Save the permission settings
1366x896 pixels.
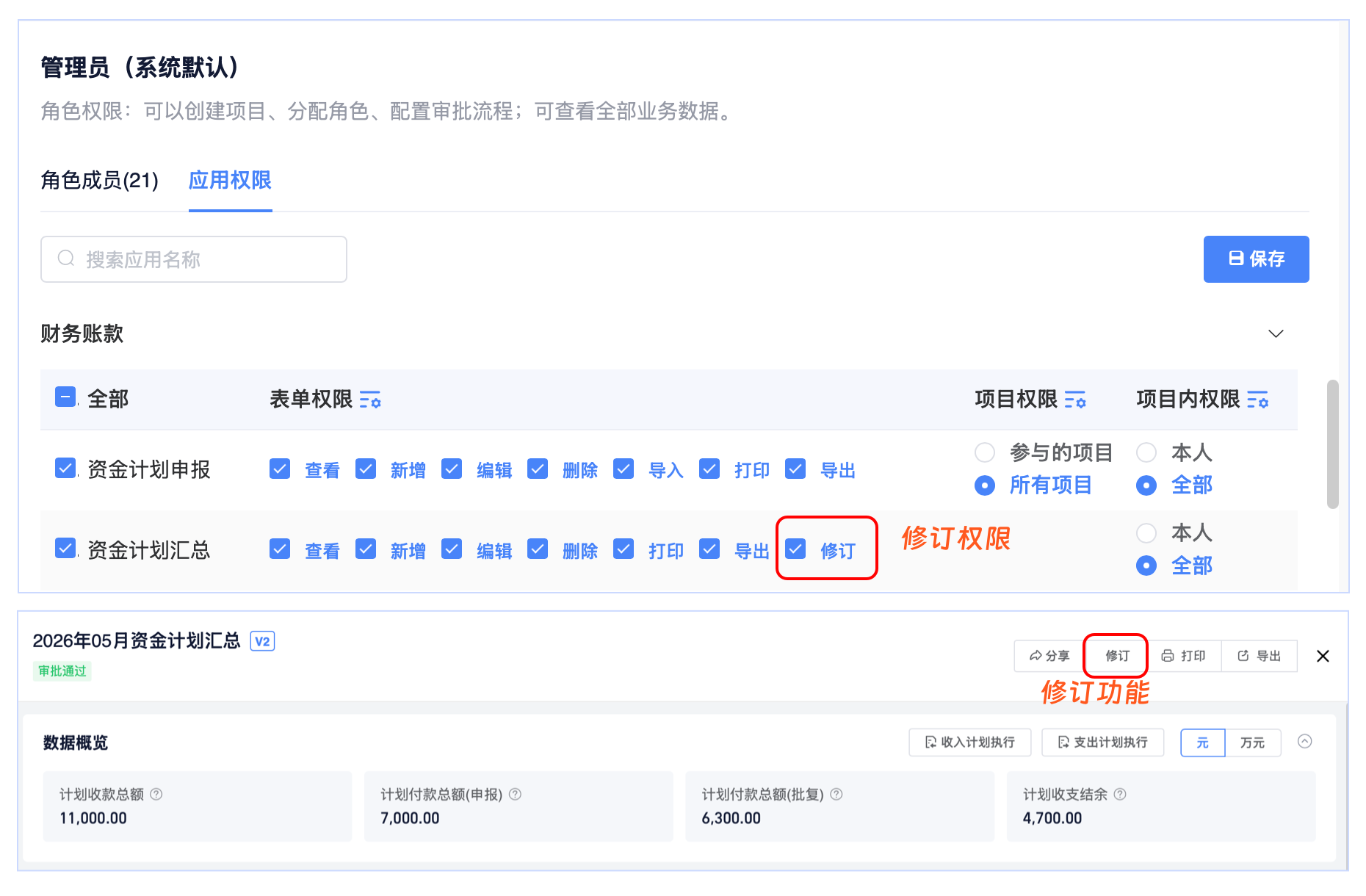click(x=1257, y=259)
